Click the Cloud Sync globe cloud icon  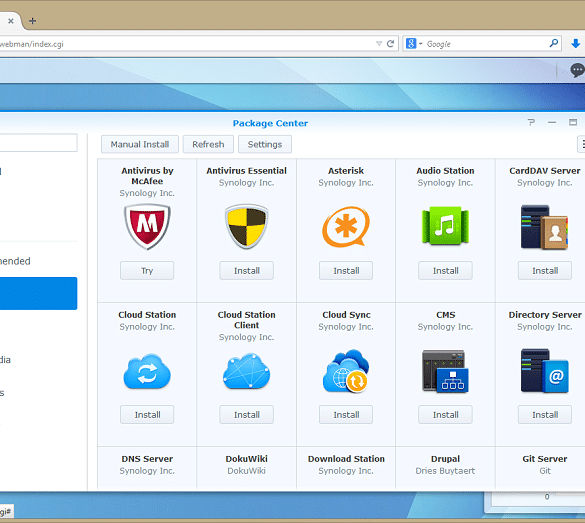(x=346, y=371)
